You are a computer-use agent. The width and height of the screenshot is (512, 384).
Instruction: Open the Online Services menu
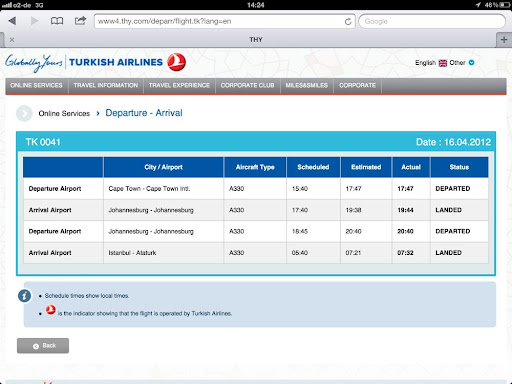(x=36, y=86)
